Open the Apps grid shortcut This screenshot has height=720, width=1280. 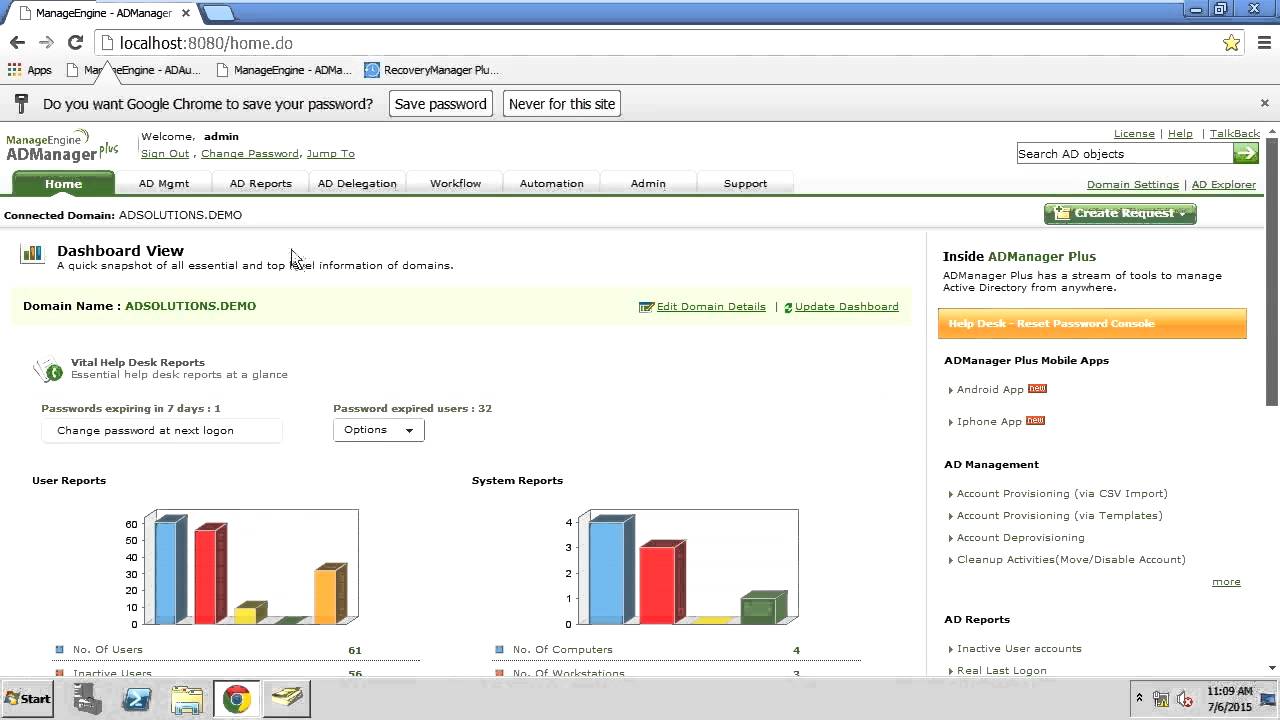click(29, 70)
